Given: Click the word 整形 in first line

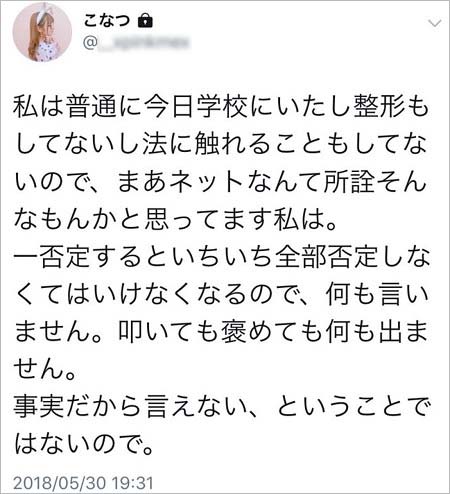Looking at the screenshot, I should (379, 106).
